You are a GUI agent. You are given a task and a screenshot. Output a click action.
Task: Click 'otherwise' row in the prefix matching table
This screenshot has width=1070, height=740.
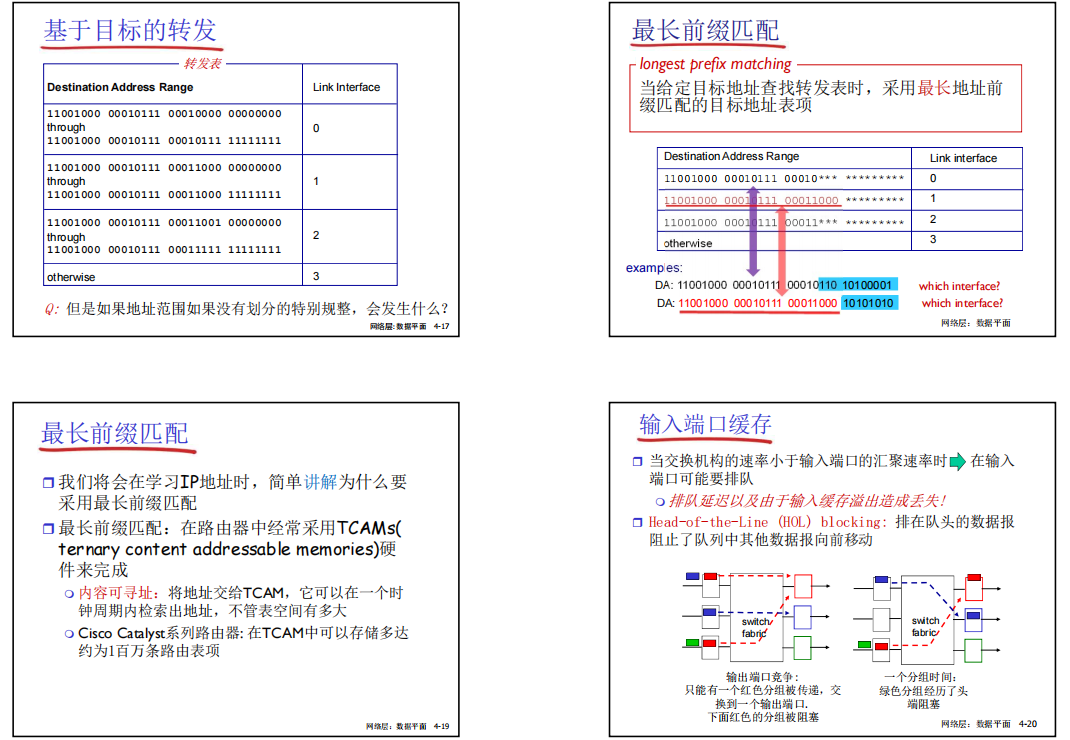coord(839,242)
